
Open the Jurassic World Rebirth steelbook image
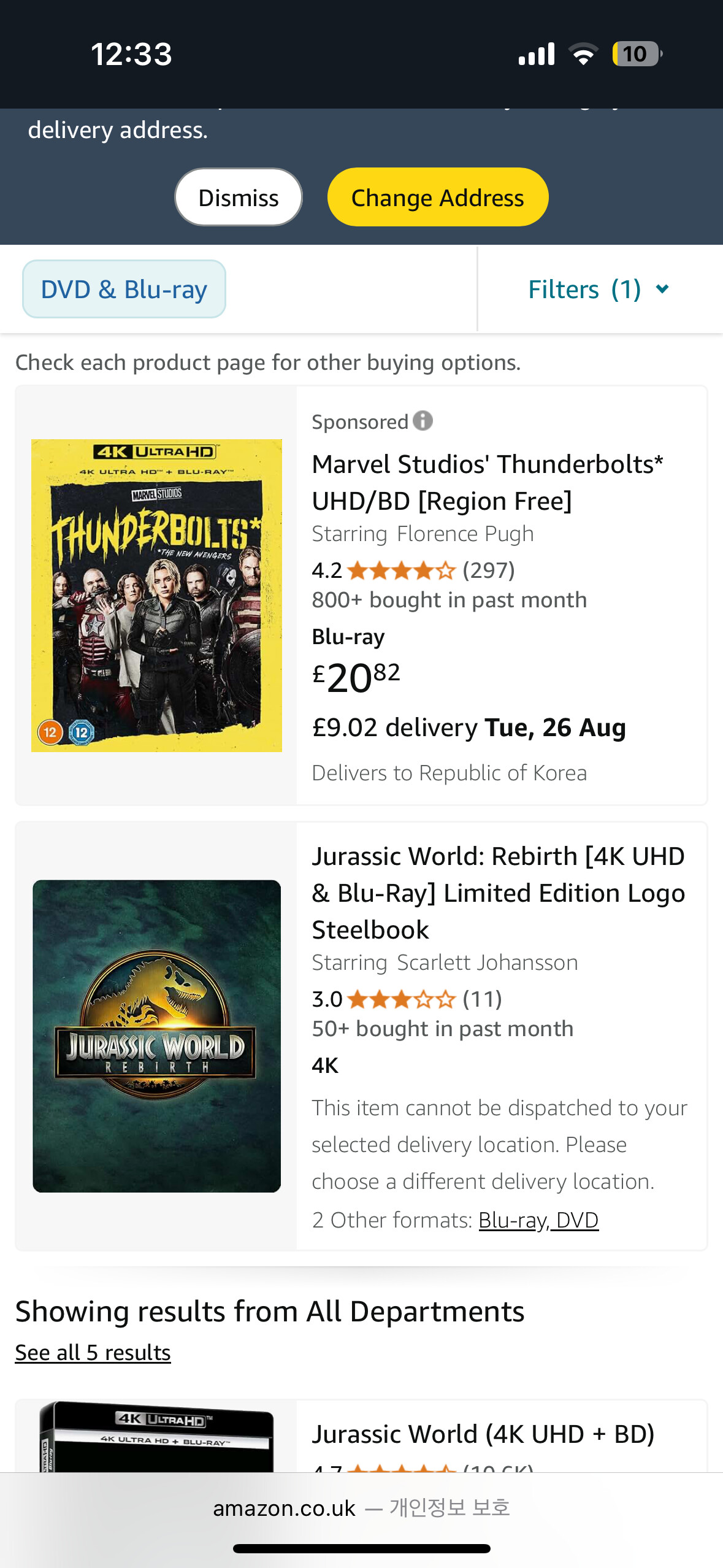156,1036
